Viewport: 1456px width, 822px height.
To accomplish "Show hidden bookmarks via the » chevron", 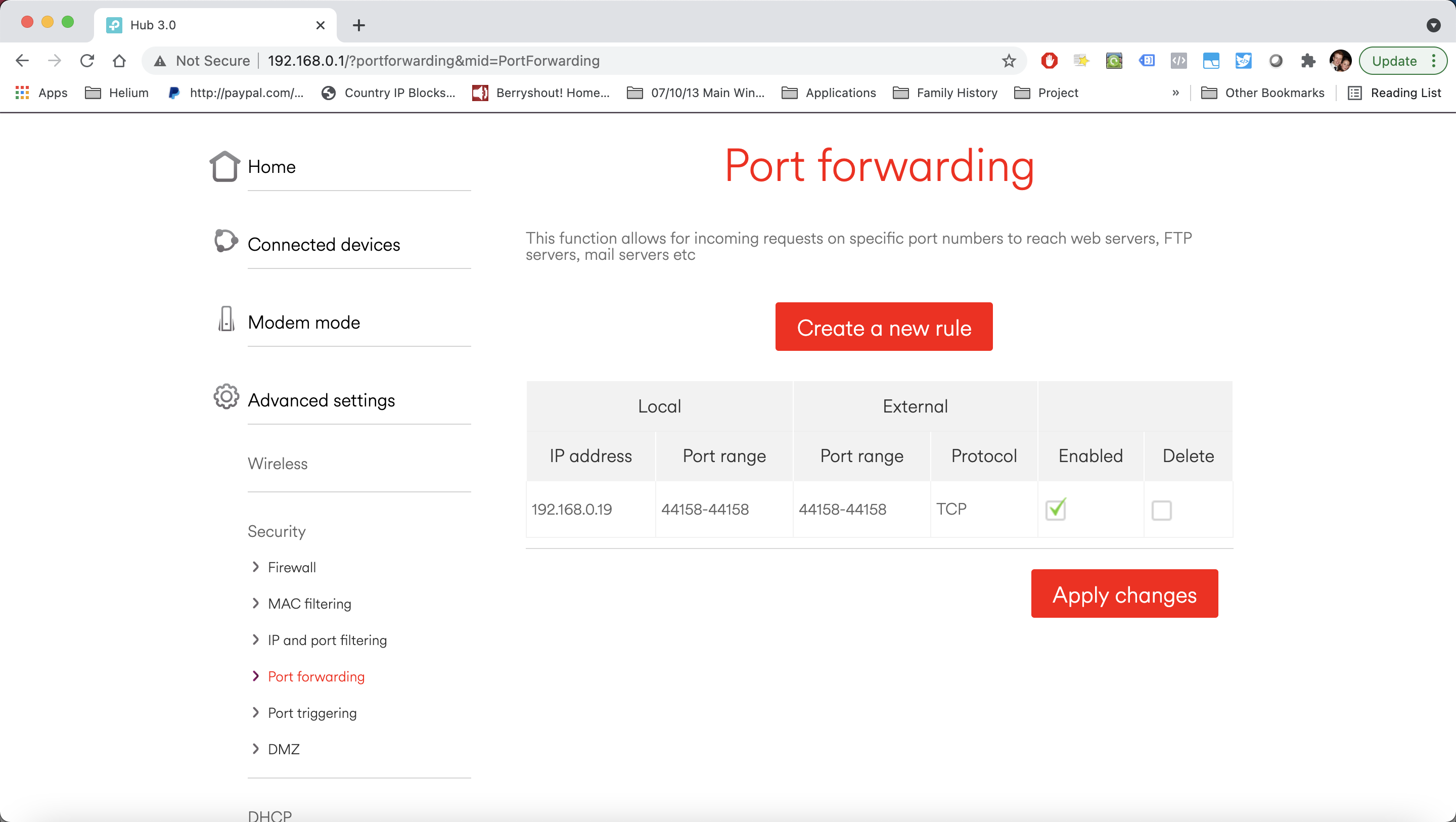I will click(1175, 93).
